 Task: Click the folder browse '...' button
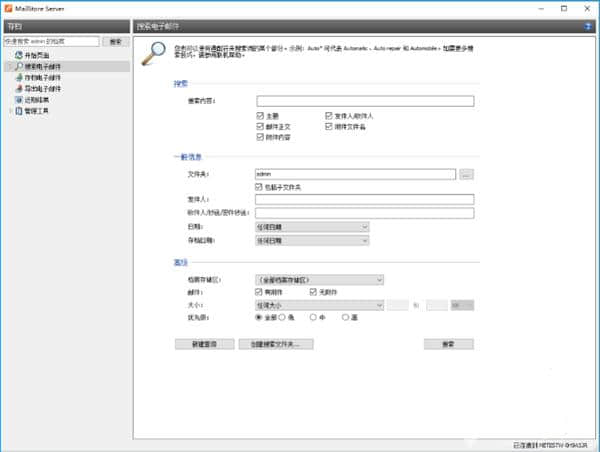pyautogui.click(x=466, y=174)
